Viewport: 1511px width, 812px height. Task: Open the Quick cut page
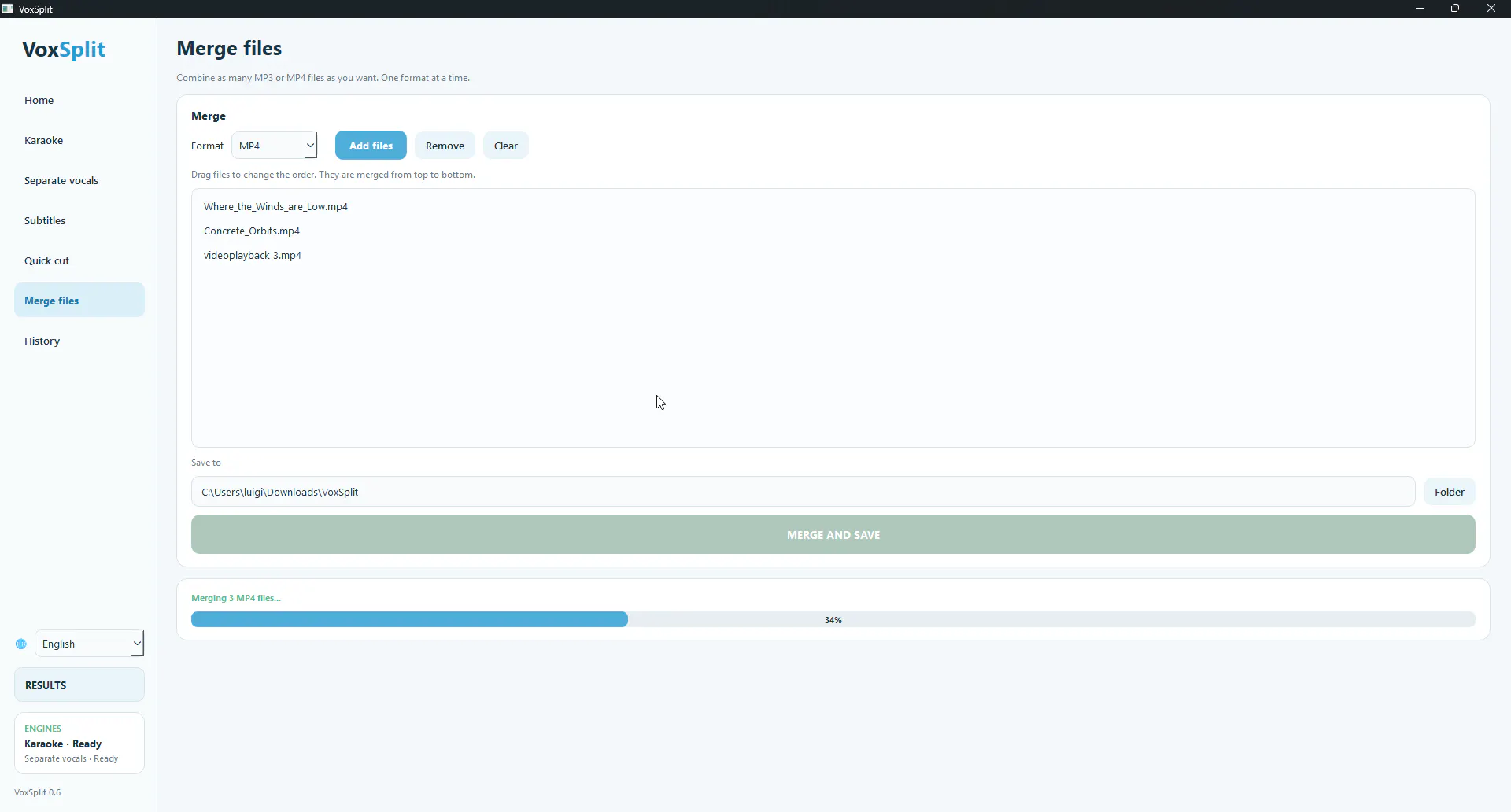(x=79, y=260)
